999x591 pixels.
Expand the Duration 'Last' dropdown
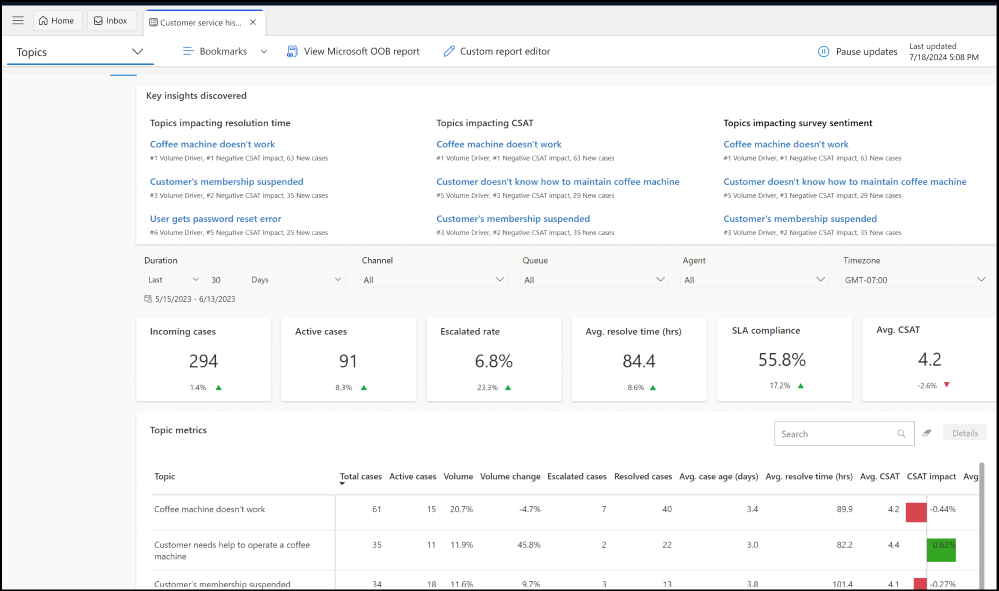click(x=173, y=280)
